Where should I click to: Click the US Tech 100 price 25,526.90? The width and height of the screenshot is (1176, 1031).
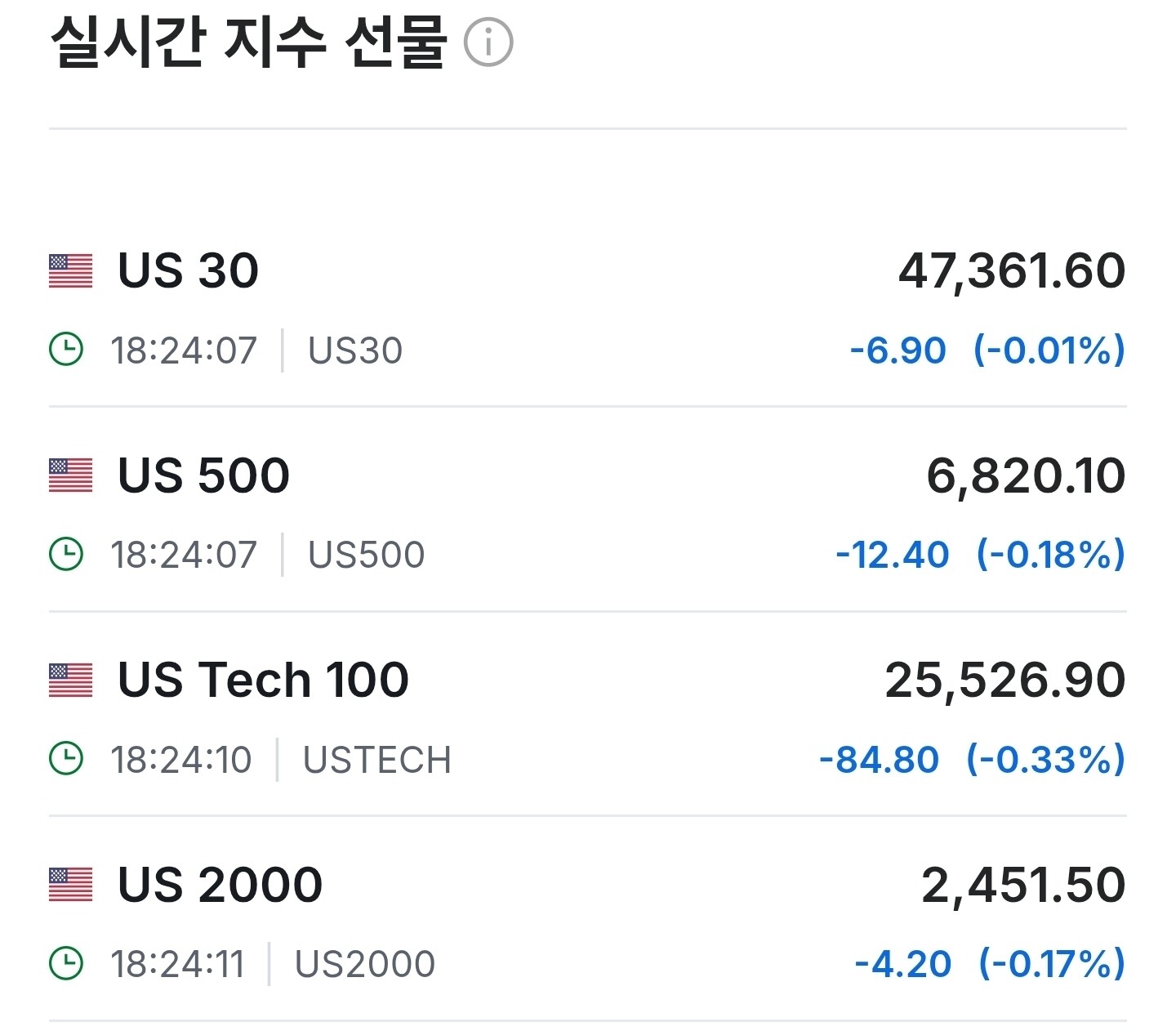click(x=1005, y=681)
